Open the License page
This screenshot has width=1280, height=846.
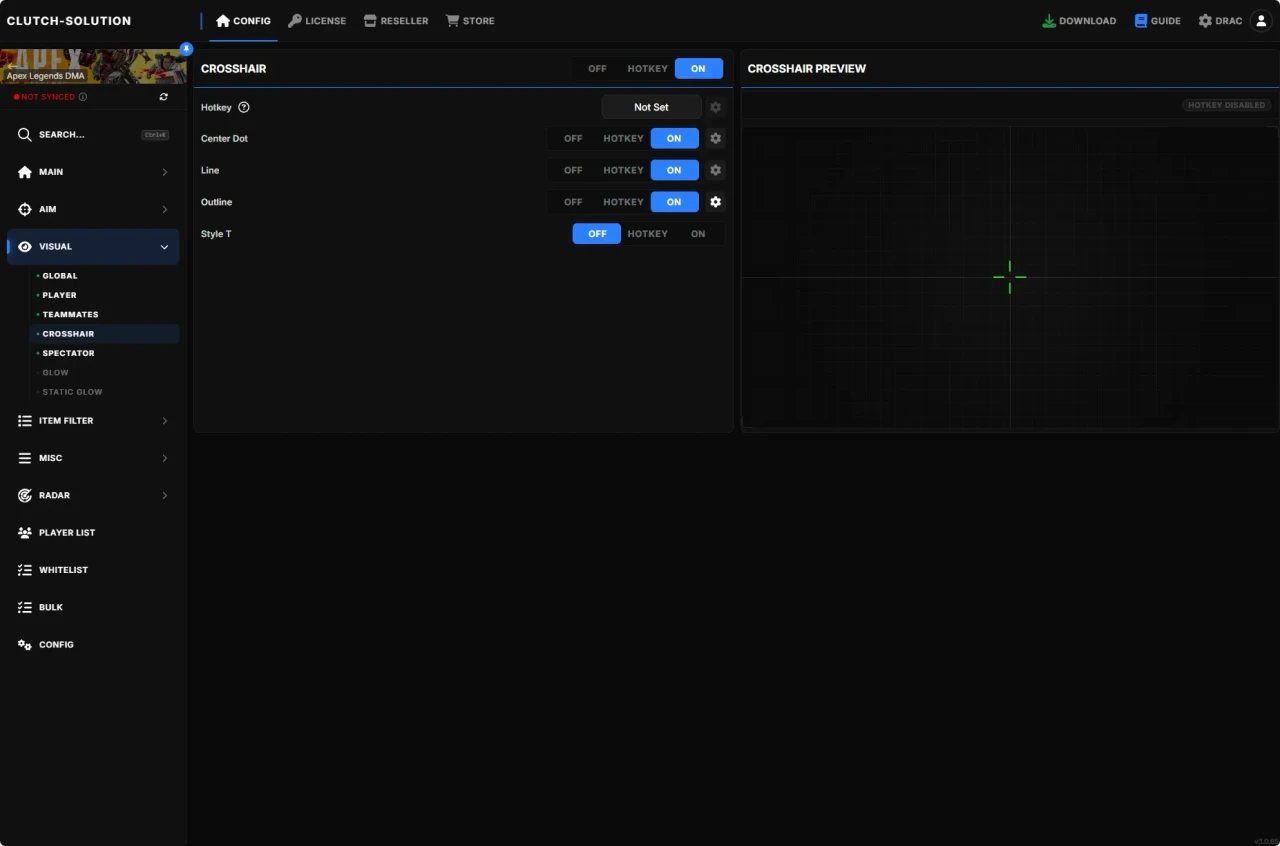(317, 20)
